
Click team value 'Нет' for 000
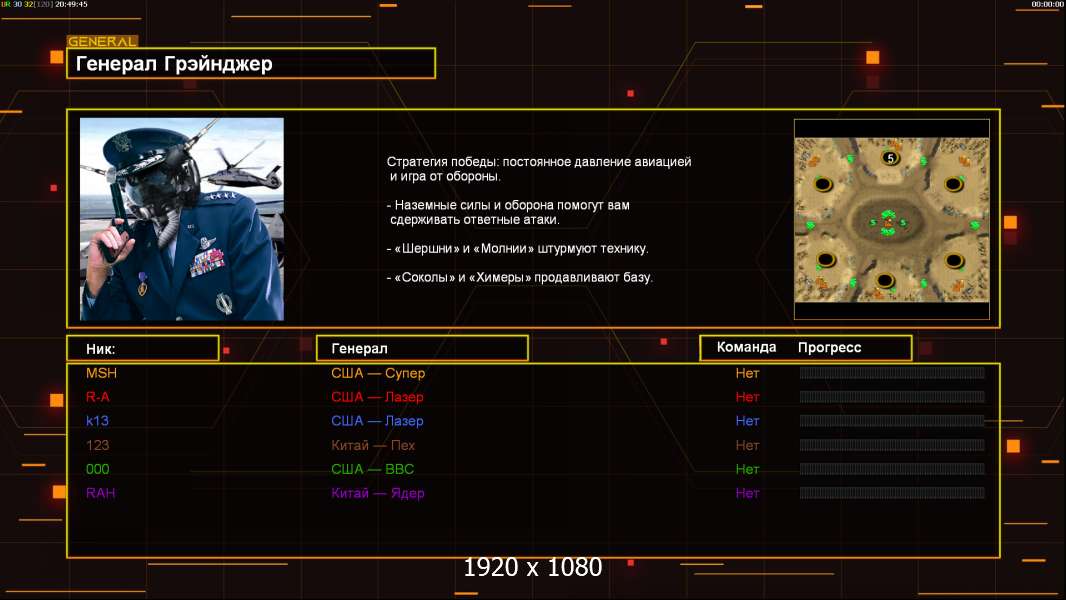[x=747, y=469]
